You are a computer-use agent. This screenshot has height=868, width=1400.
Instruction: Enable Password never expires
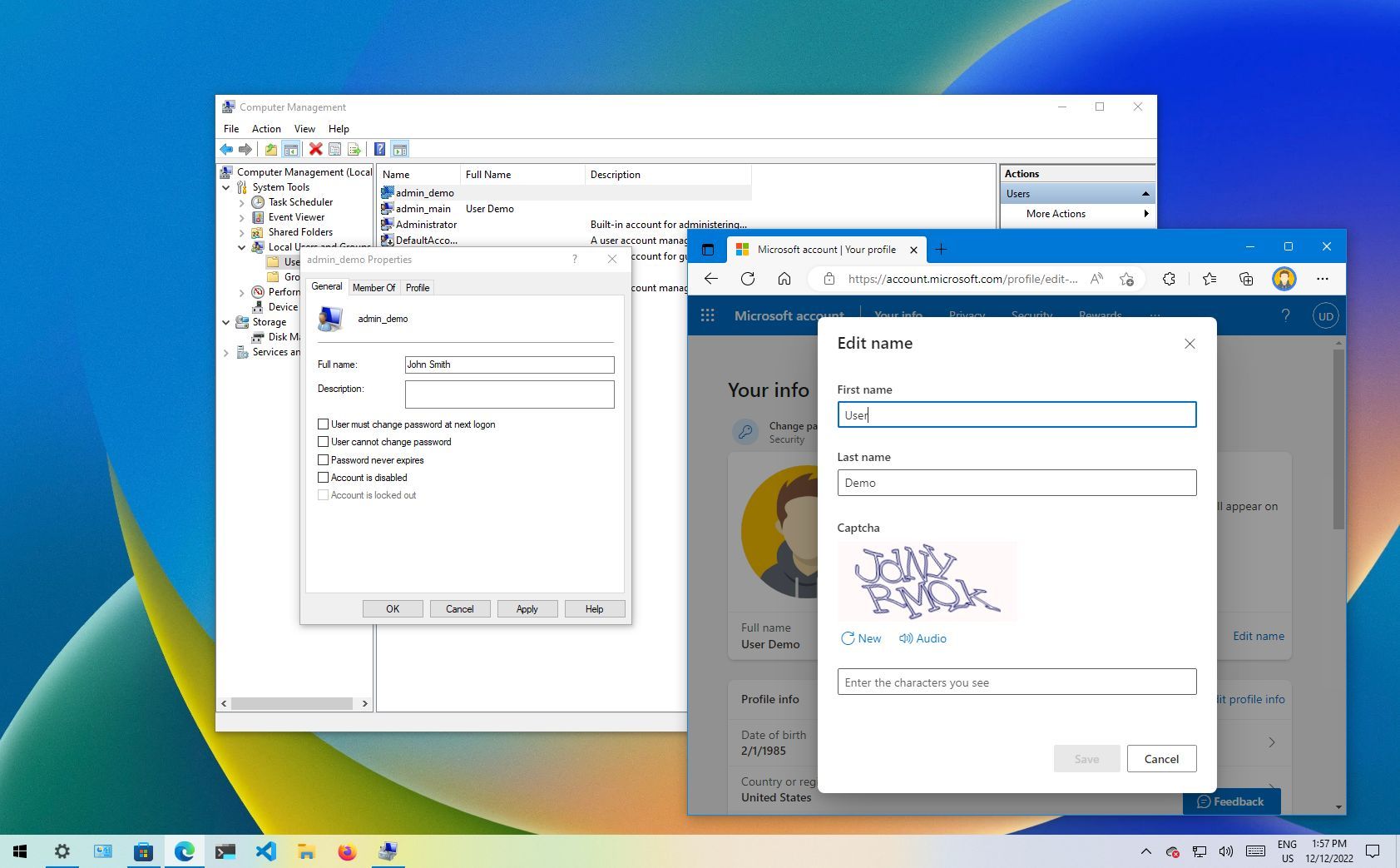tap(324, 459)
